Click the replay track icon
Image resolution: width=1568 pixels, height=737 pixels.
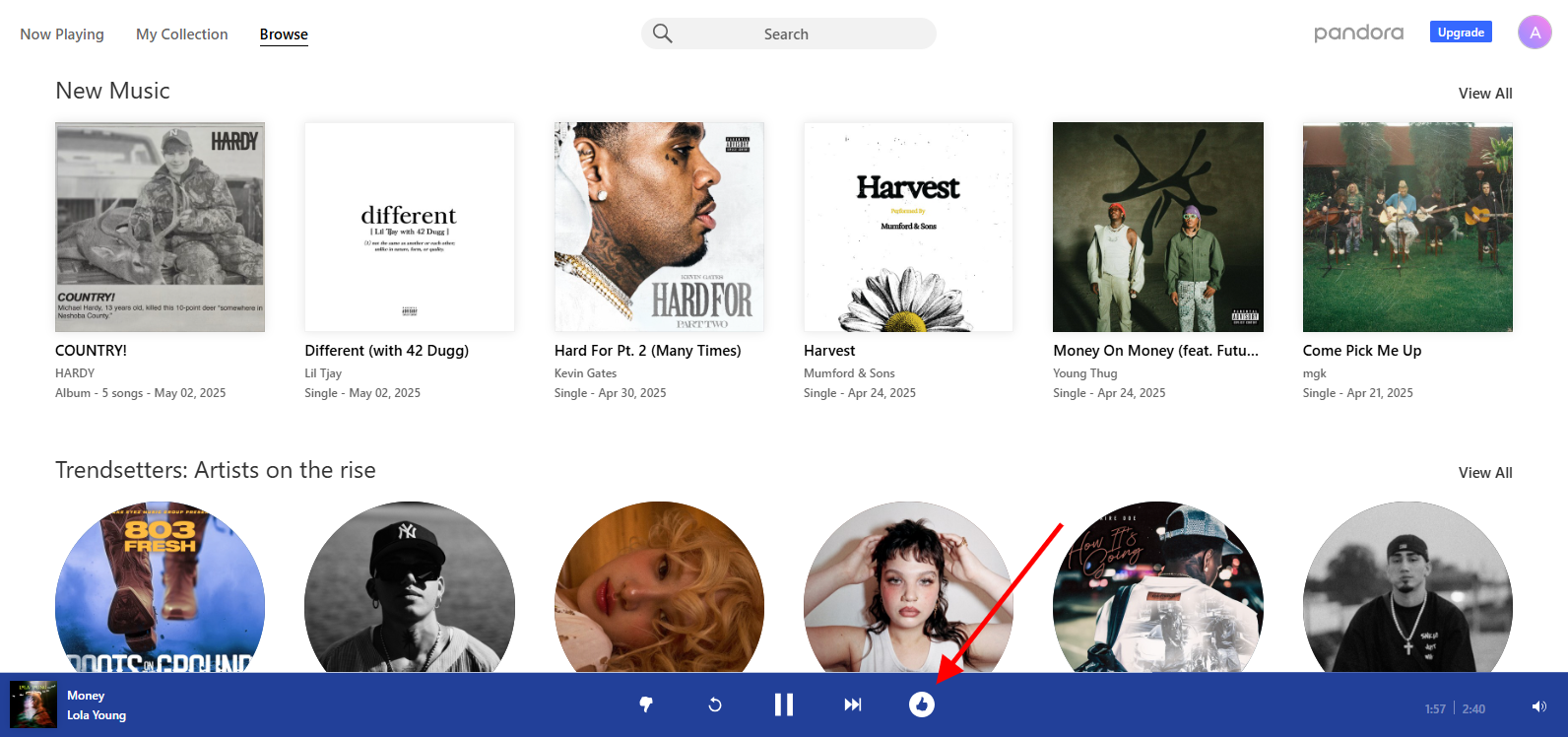click(x=715, y=704)
